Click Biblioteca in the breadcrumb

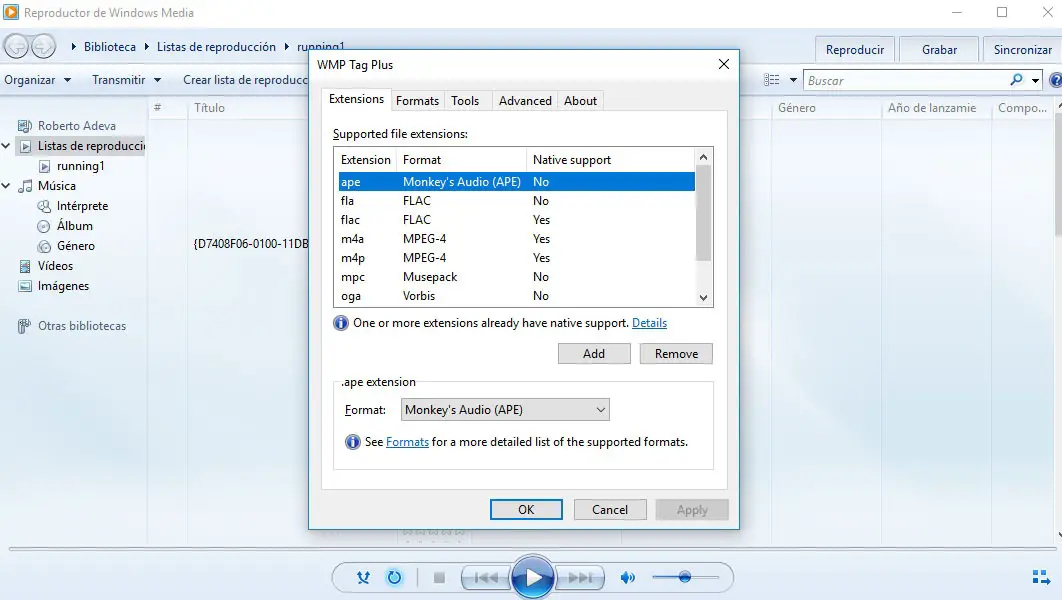[110, 47]
